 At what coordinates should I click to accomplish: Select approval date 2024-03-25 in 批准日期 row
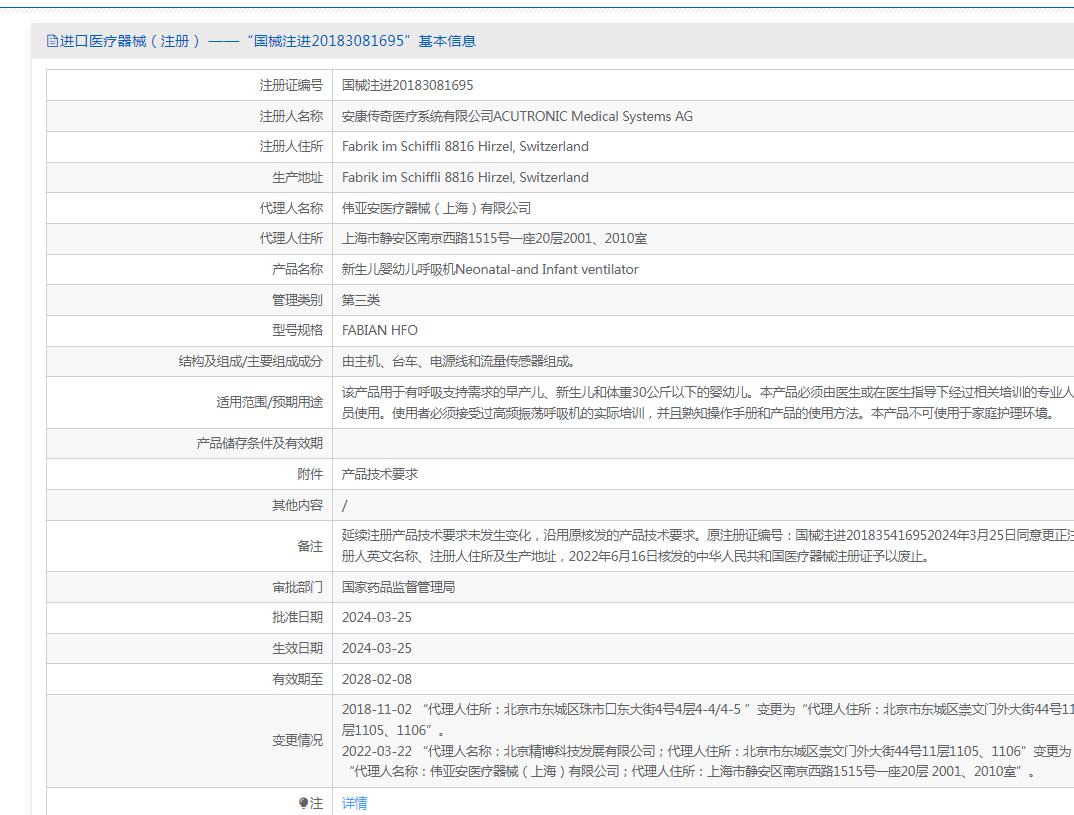(x=377, y=617)
